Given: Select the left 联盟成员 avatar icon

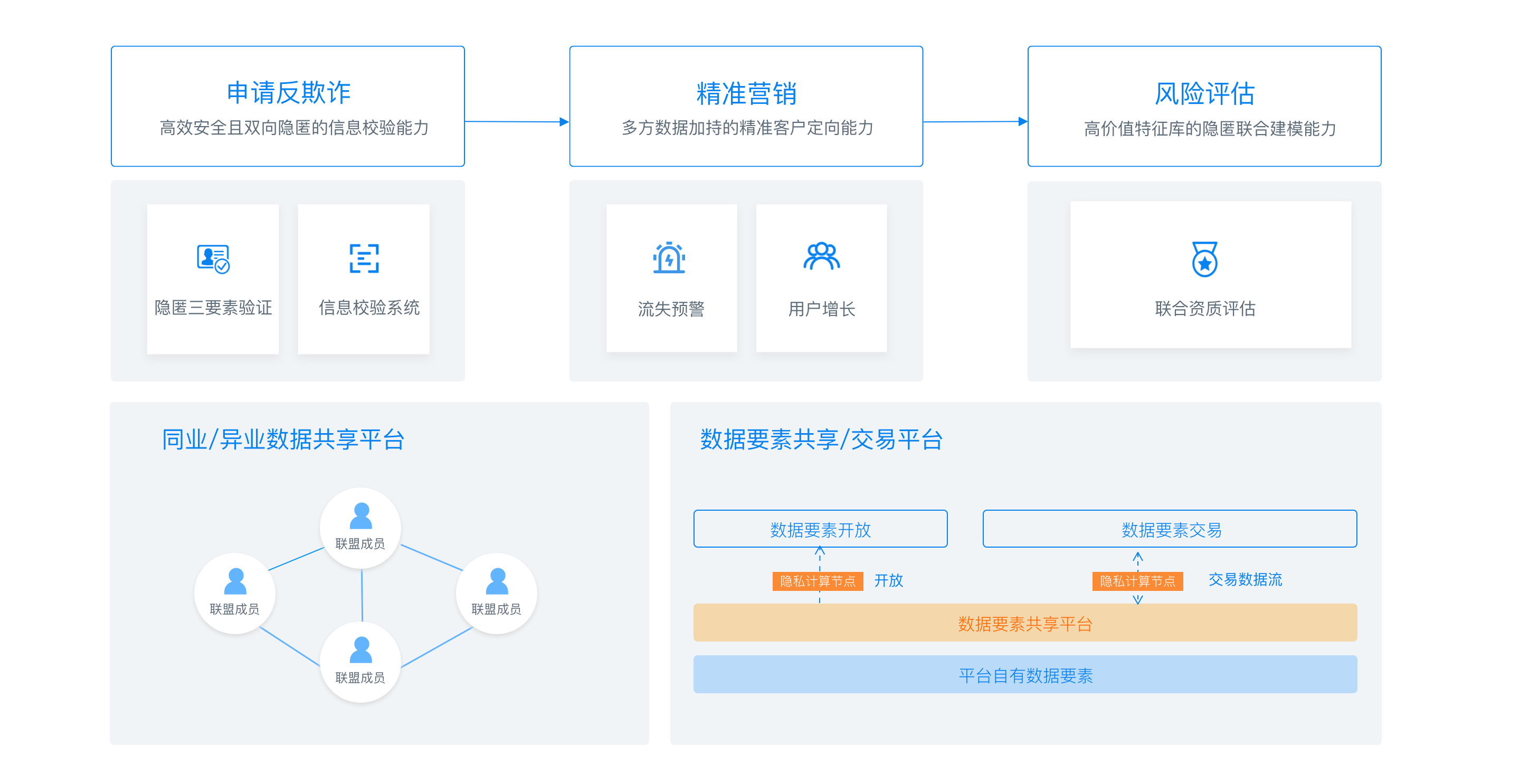Looking at the screenshot, I should [x=235, y=581].
